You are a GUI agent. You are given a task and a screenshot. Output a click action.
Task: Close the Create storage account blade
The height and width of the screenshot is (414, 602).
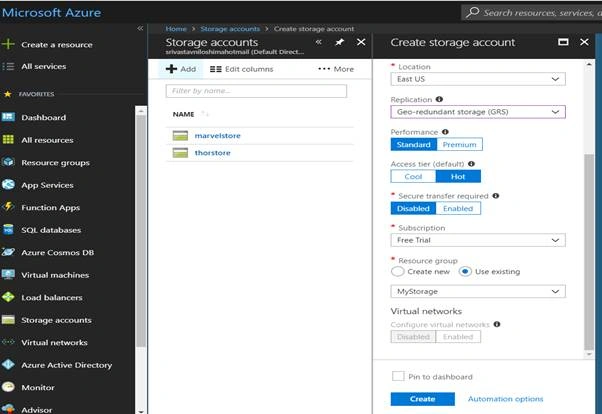coord(584,42)
